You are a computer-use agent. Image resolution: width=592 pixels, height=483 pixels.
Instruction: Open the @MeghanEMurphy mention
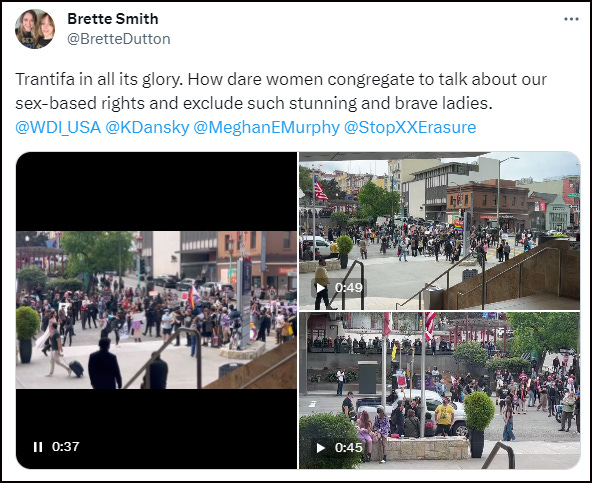coord(267,127)
